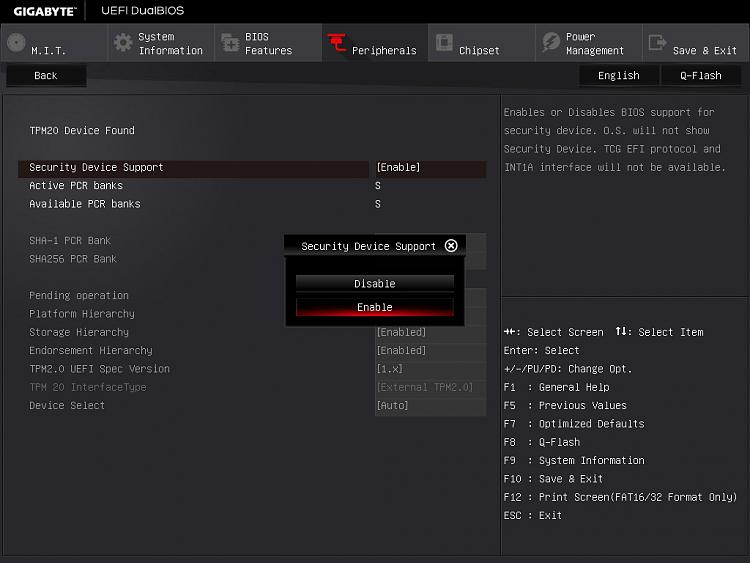Click the +/-/PU/PD Change Opt. hint

pos(568,369)
